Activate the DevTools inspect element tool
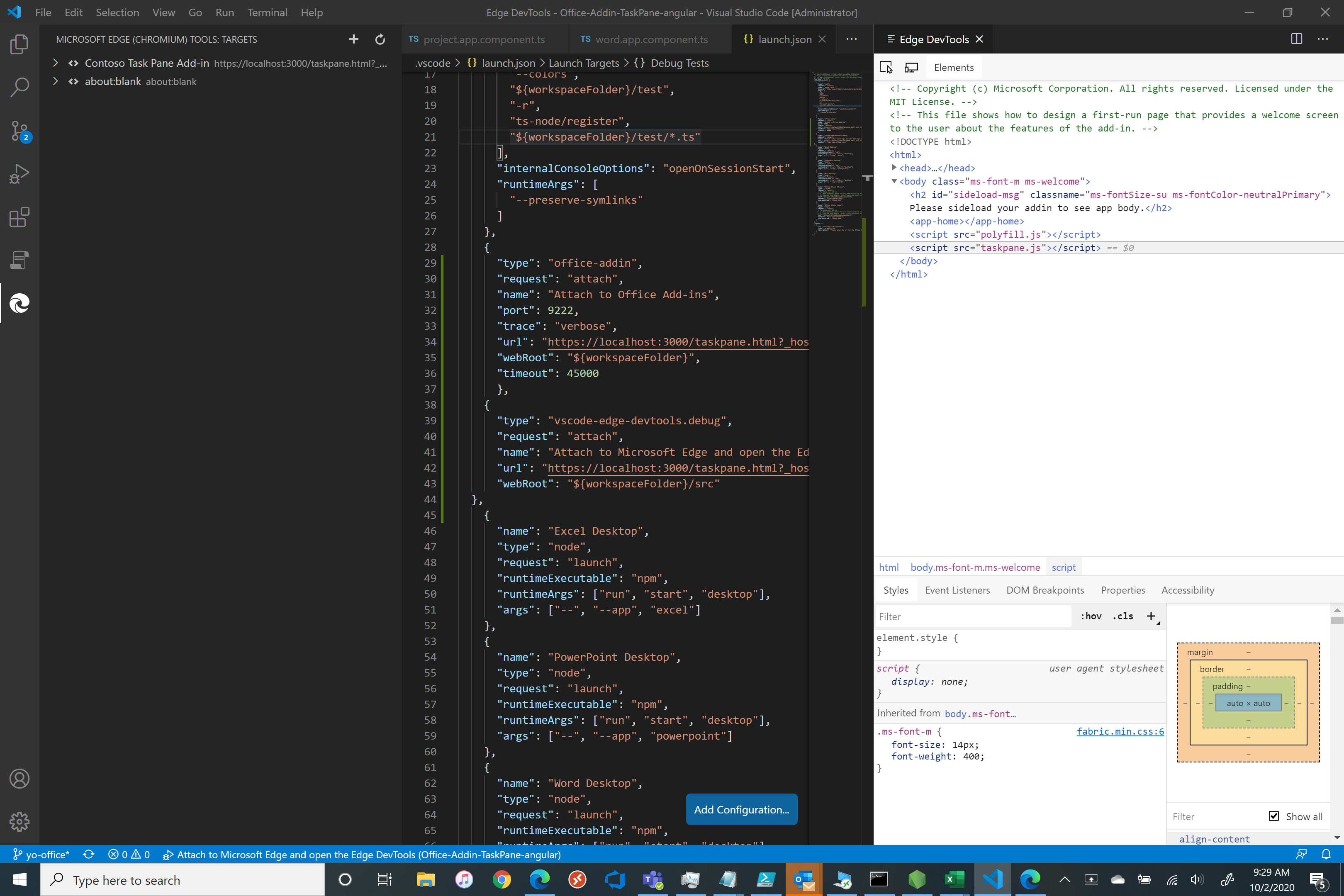1344x896 pixels. pos(886,68)
